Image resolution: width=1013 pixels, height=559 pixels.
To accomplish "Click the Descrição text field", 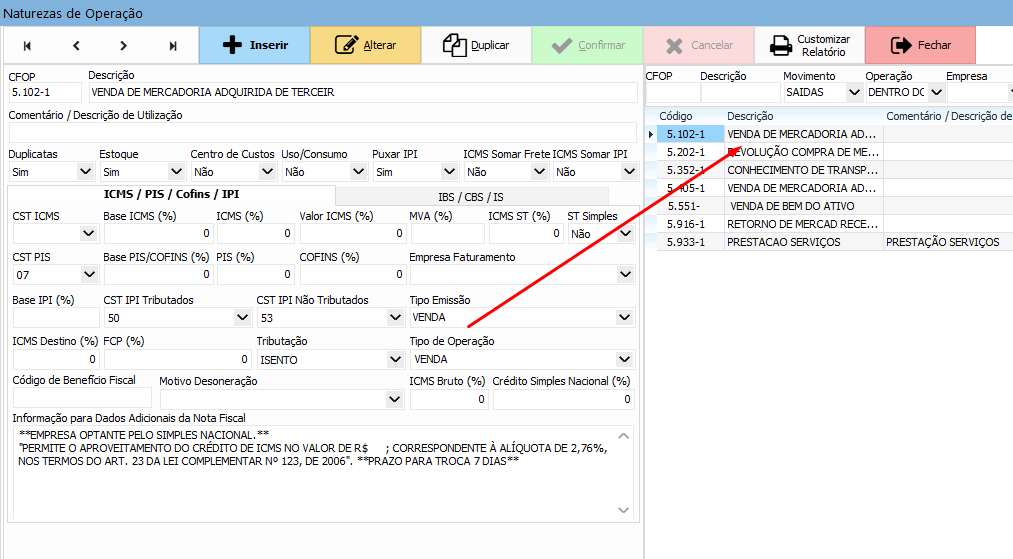I will tap(362, 92).
